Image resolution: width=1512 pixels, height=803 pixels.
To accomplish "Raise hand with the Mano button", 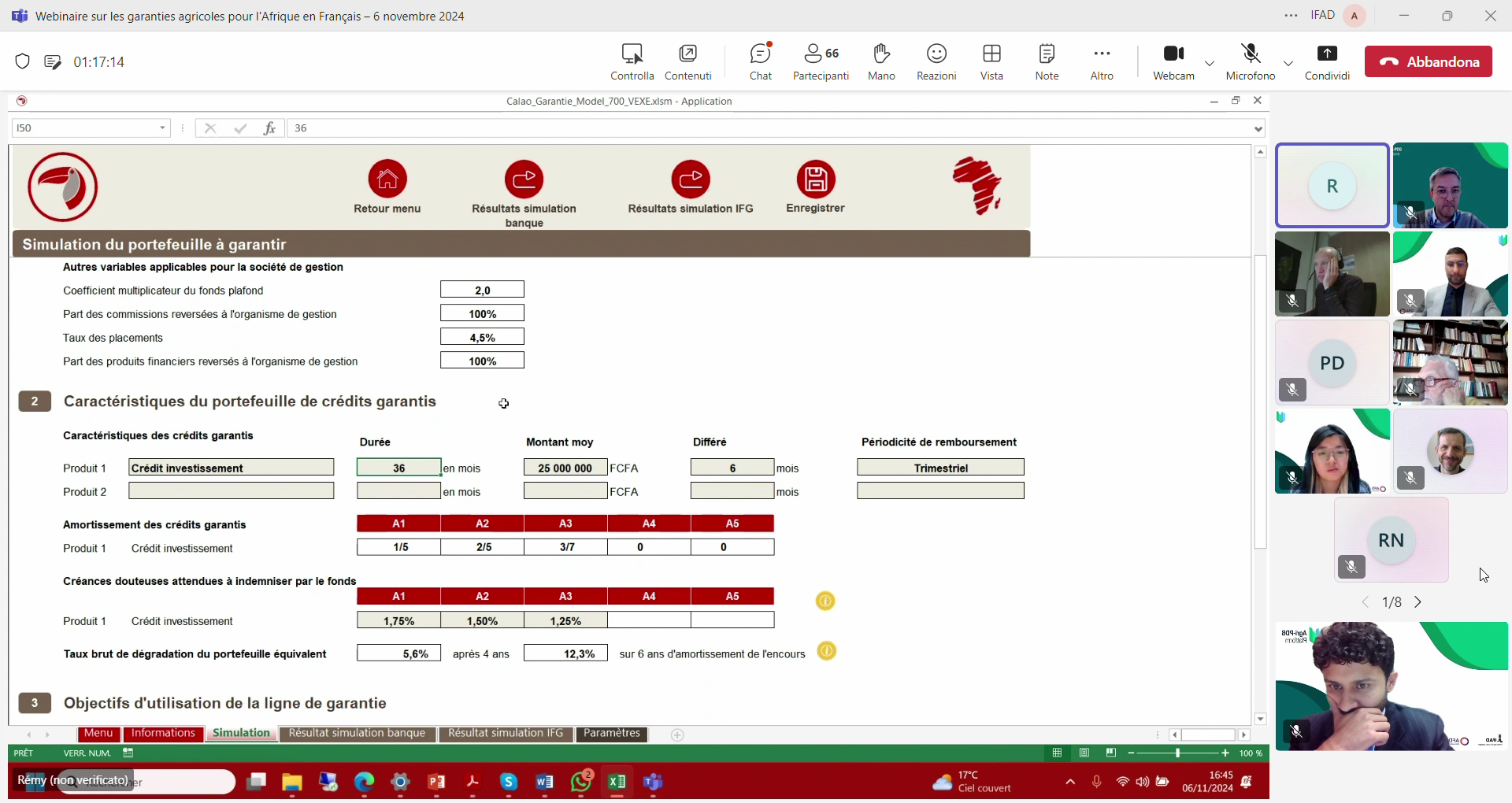I will pyautogui.click(x=881, y=62).
